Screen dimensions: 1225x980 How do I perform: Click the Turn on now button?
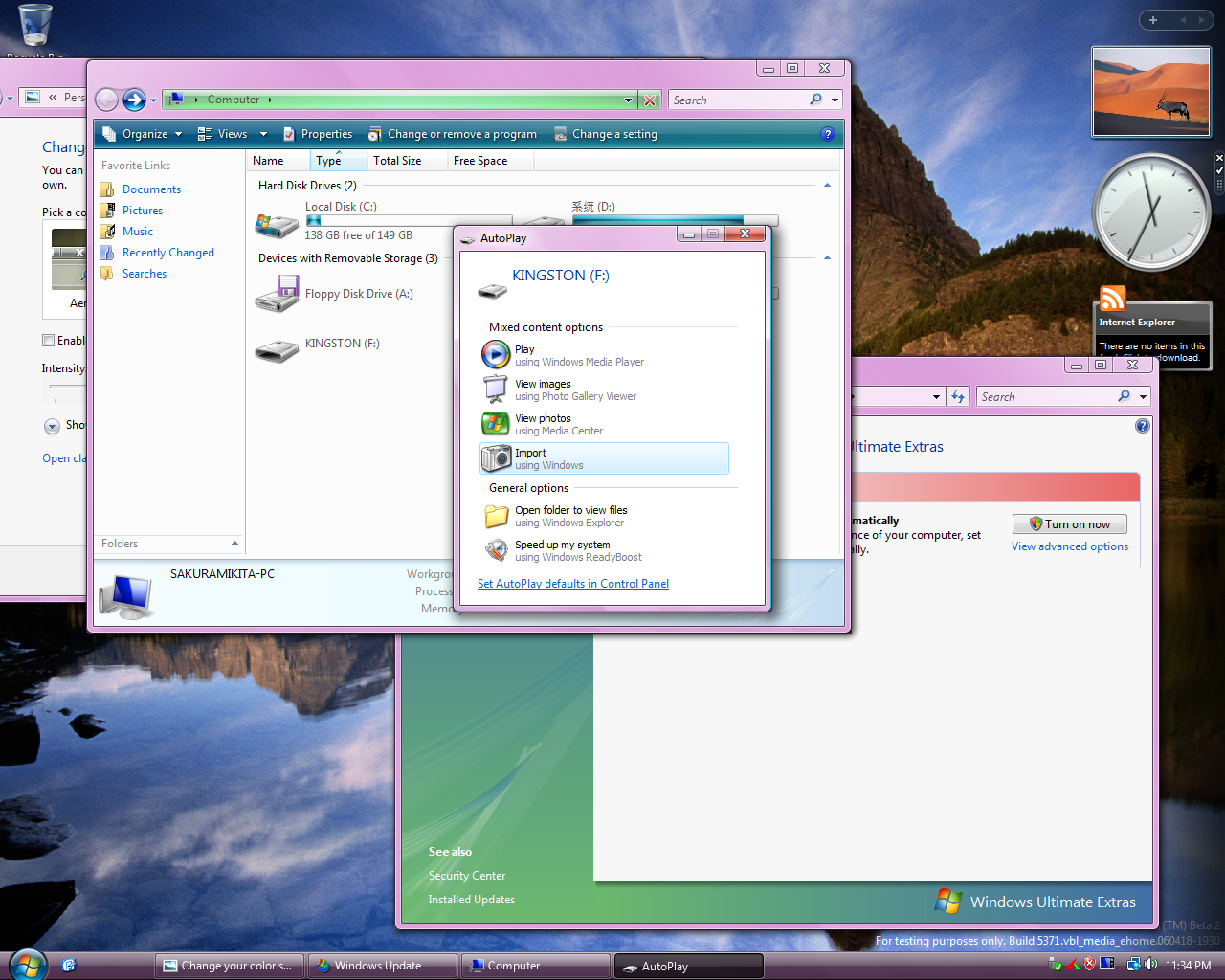(x=1070, y=523)
